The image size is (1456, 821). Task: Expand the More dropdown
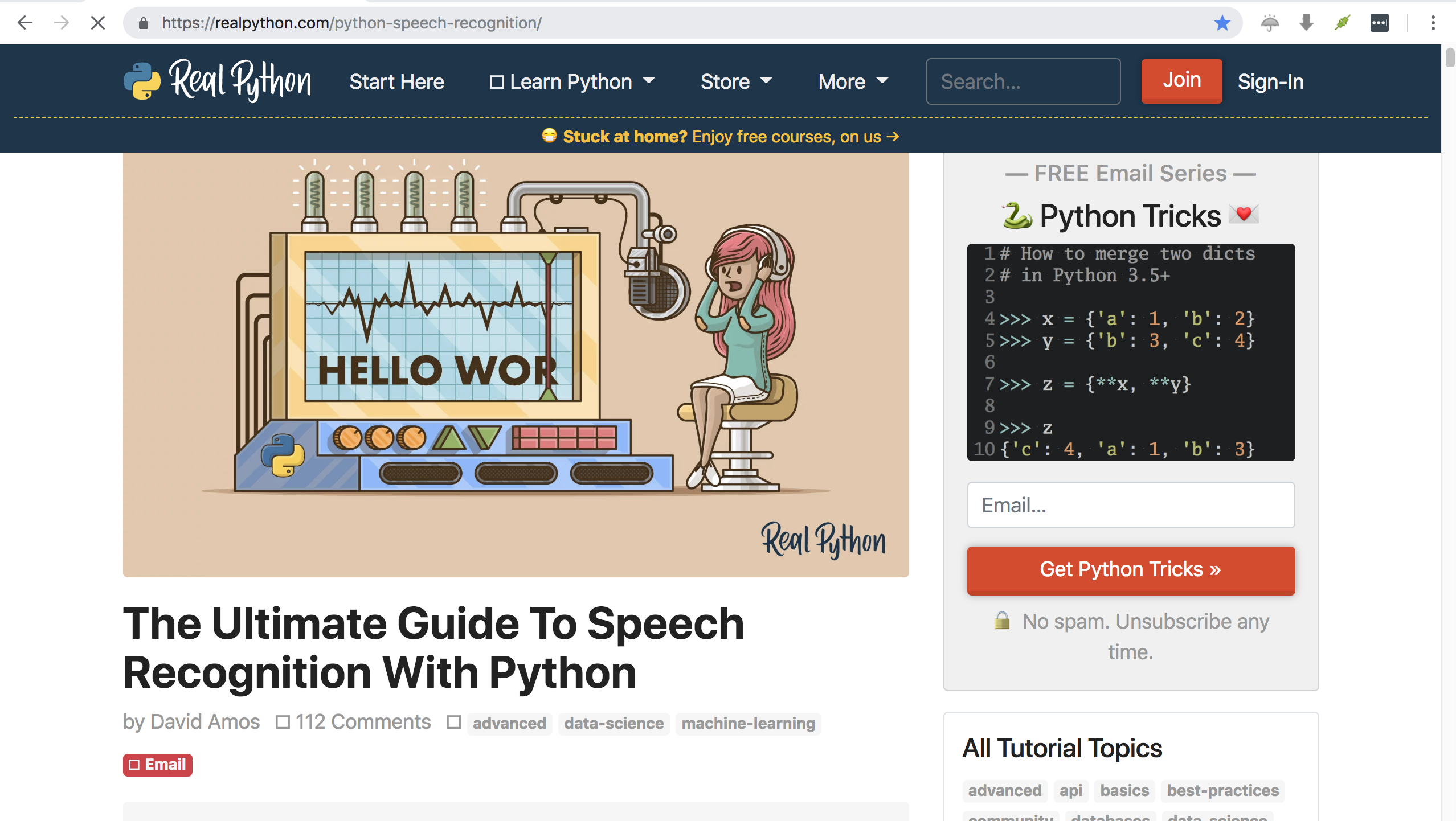(x=853, y=82)
